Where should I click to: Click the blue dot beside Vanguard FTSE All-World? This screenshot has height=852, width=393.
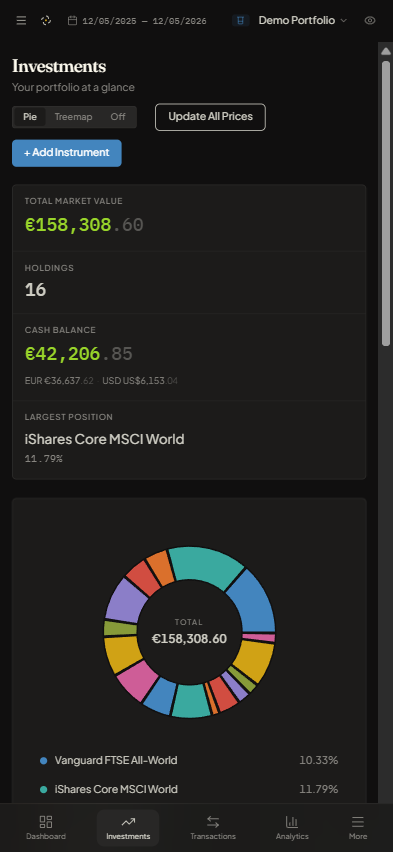tap(43, 761)
